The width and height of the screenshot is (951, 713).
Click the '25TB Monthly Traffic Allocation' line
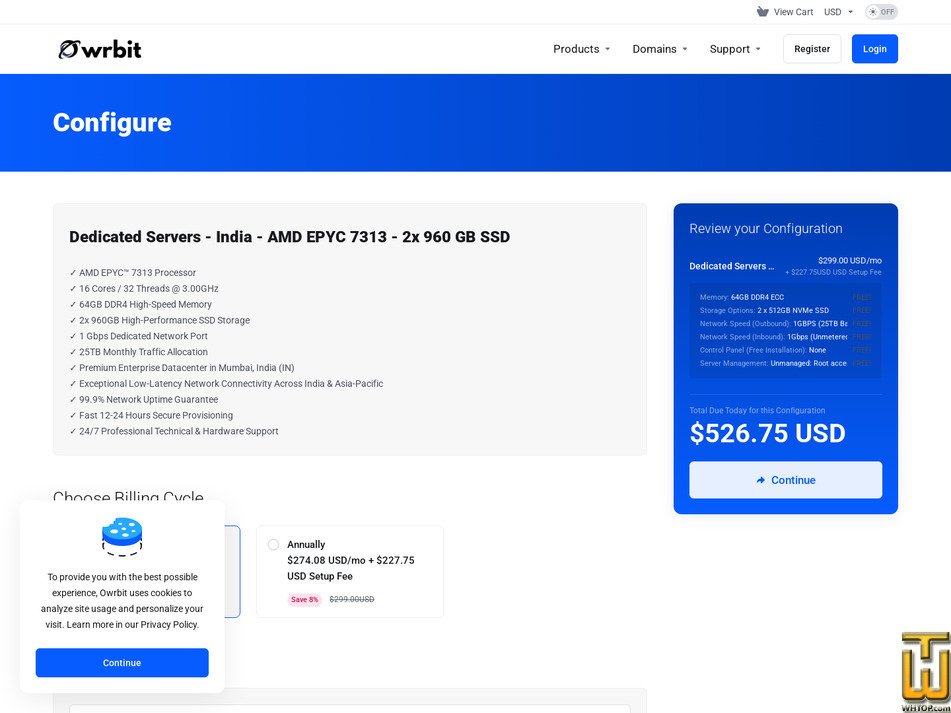[x=138, y=352]
